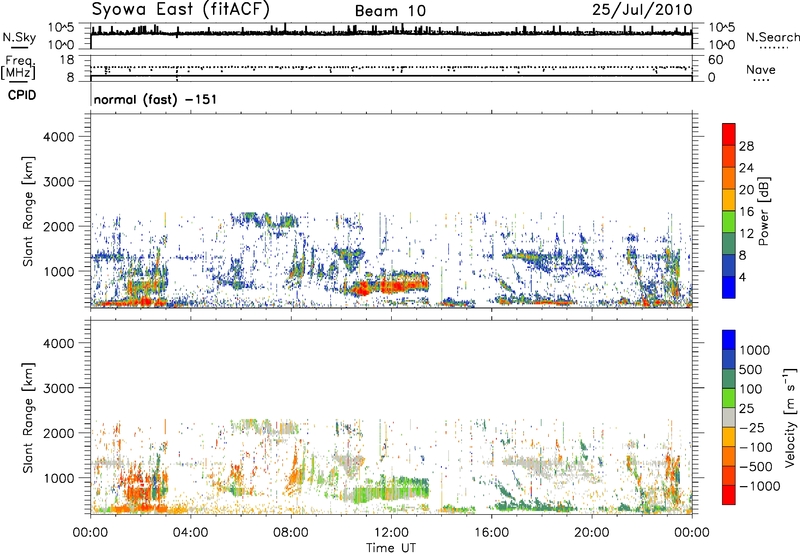Select the 'Velocity [m s-1]' colorbar title
The width and height of the screenshot is (800, 554).
(x=790, y=417)
